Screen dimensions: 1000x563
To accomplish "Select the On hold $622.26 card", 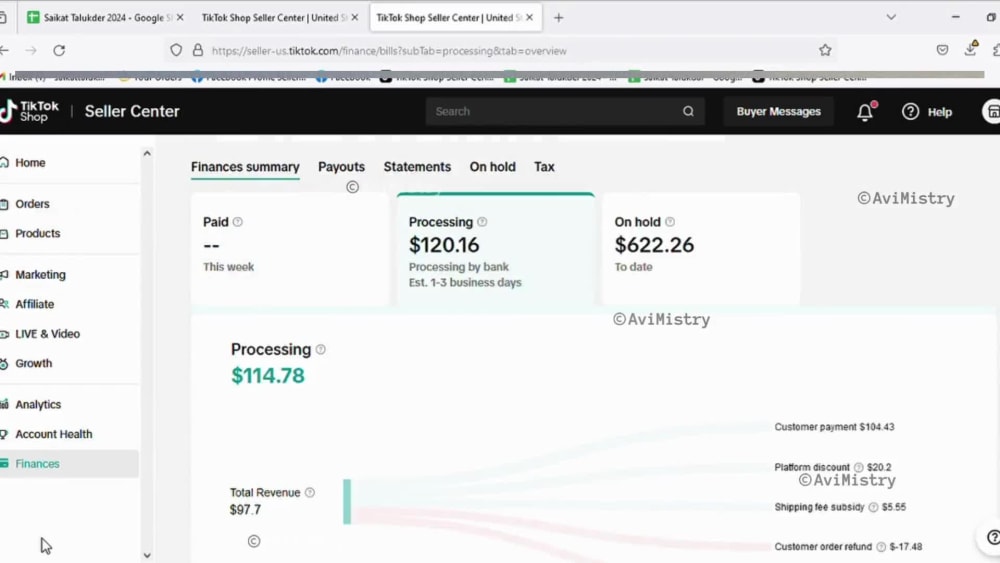I will pyautogui.click(x=701, y=249).
